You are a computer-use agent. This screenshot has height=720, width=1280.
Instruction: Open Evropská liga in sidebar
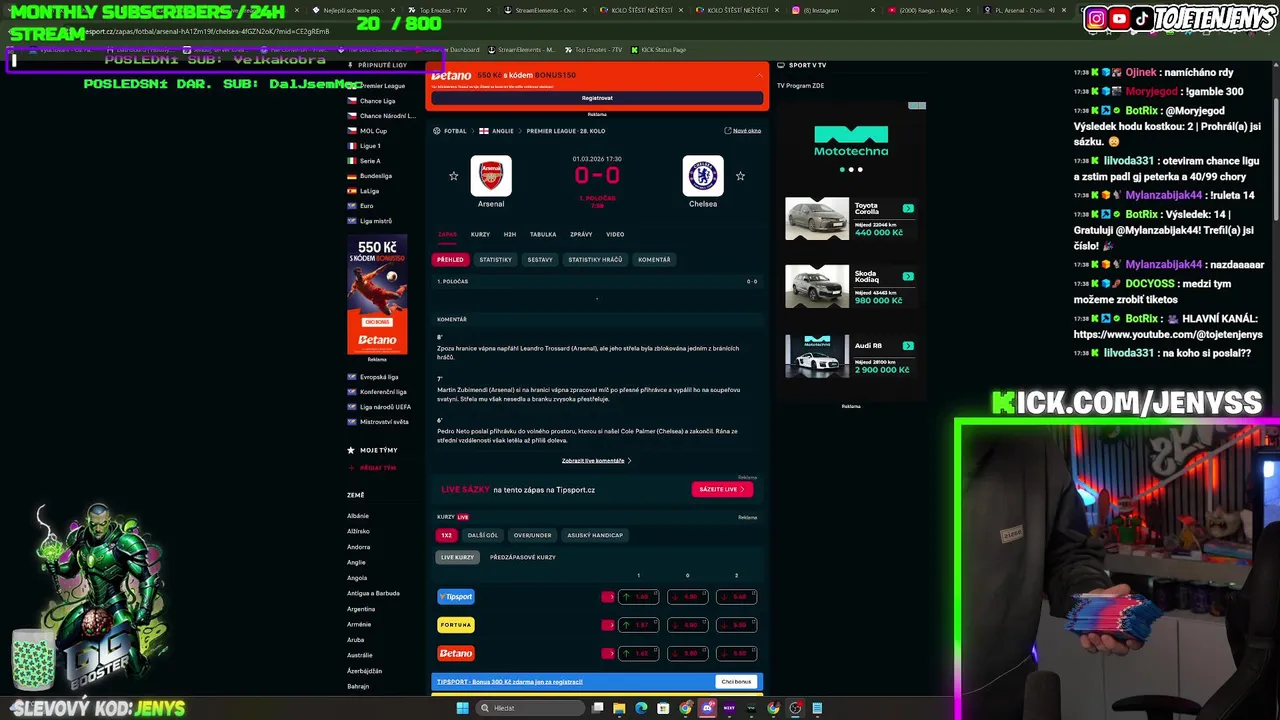[x=379, y=377]
